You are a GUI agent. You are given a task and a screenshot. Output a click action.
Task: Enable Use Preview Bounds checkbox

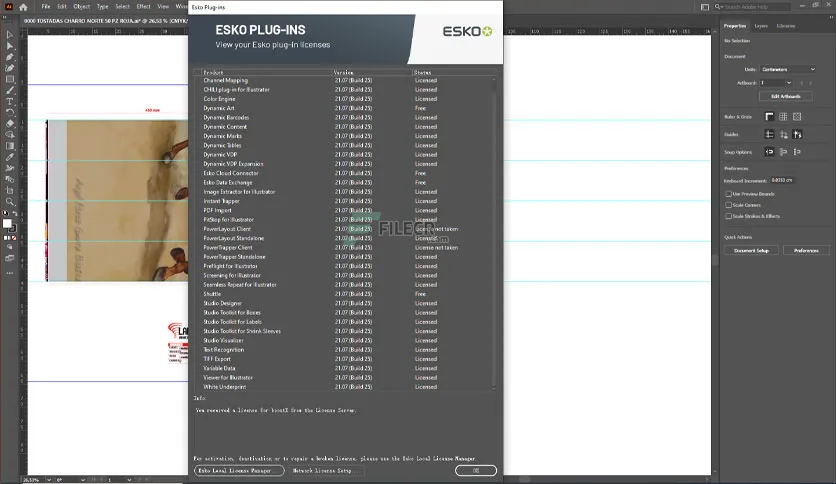[728, 194]
